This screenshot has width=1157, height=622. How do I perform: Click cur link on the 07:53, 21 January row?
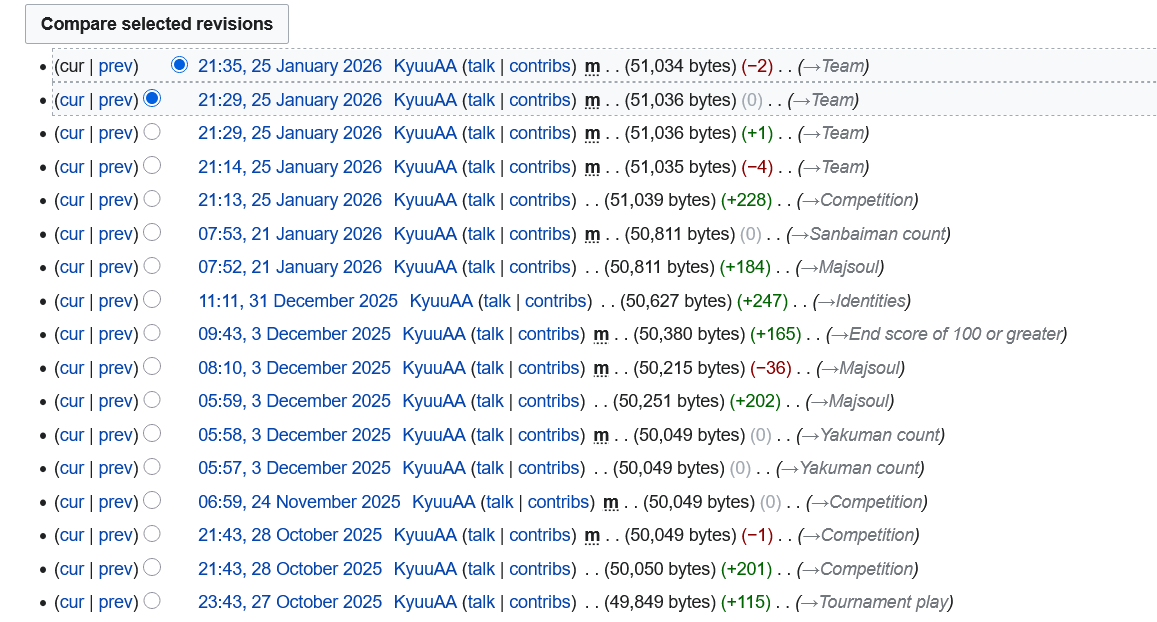[x=72, y=235]
